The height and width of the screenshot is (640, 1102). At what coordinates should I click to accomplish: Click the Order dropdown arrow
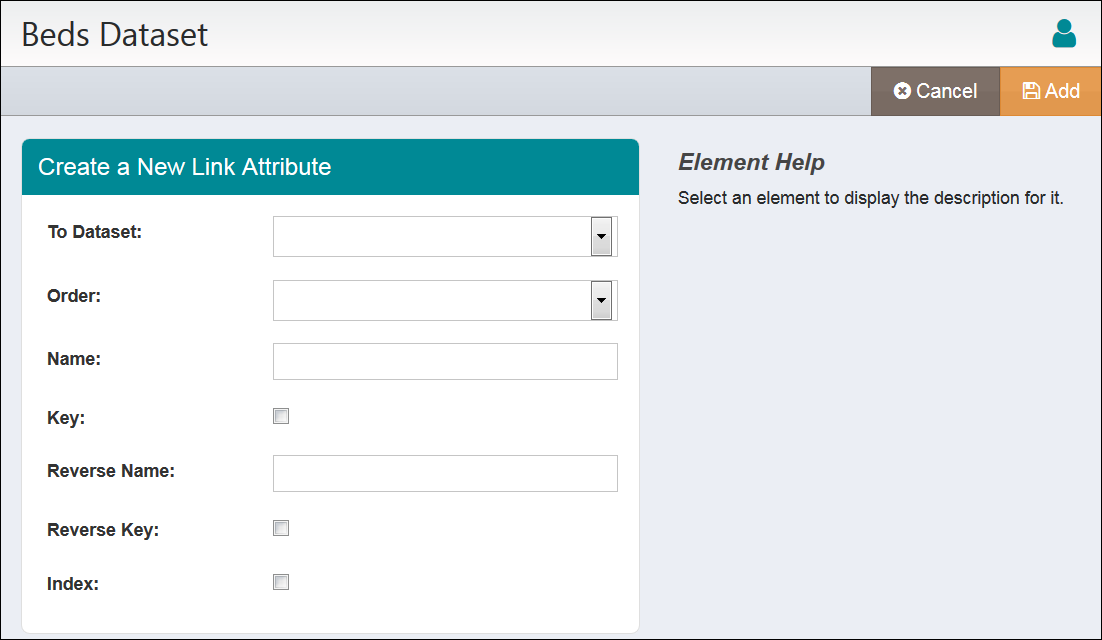pyautogui.click(x=603, y=300)
